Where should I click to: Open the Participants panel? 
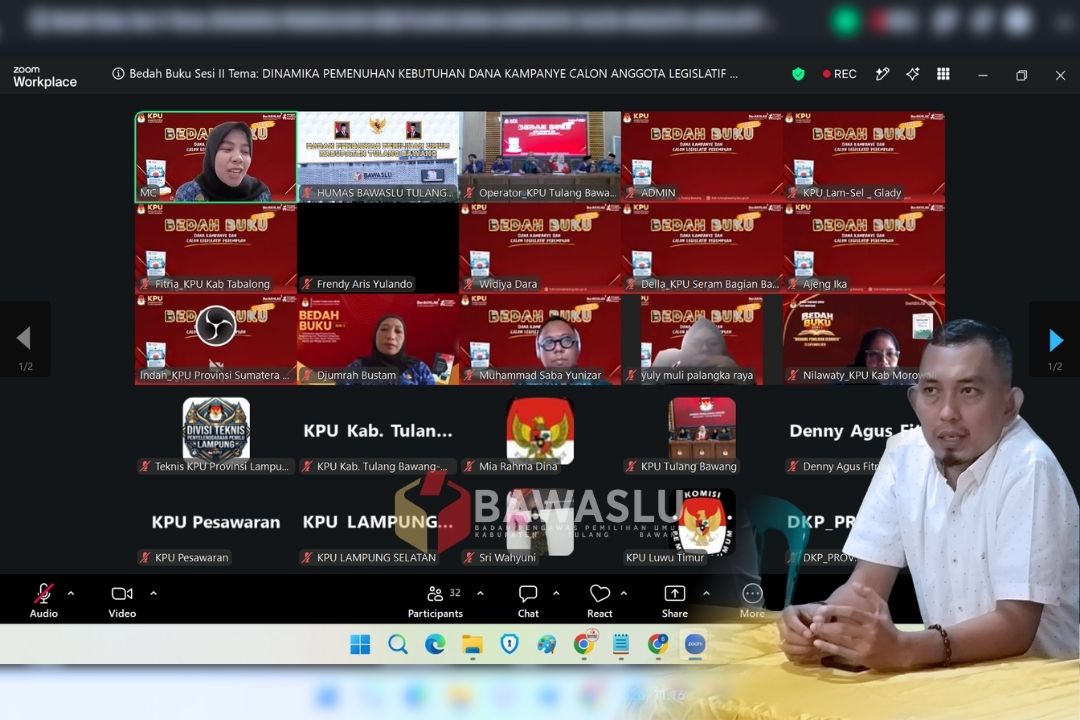[x=435, y=600]
